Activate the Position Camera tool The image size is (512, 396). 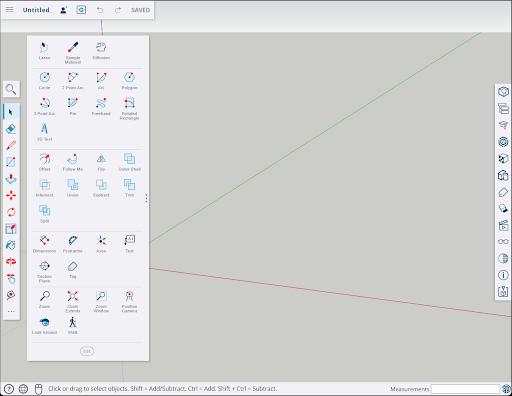129,301
